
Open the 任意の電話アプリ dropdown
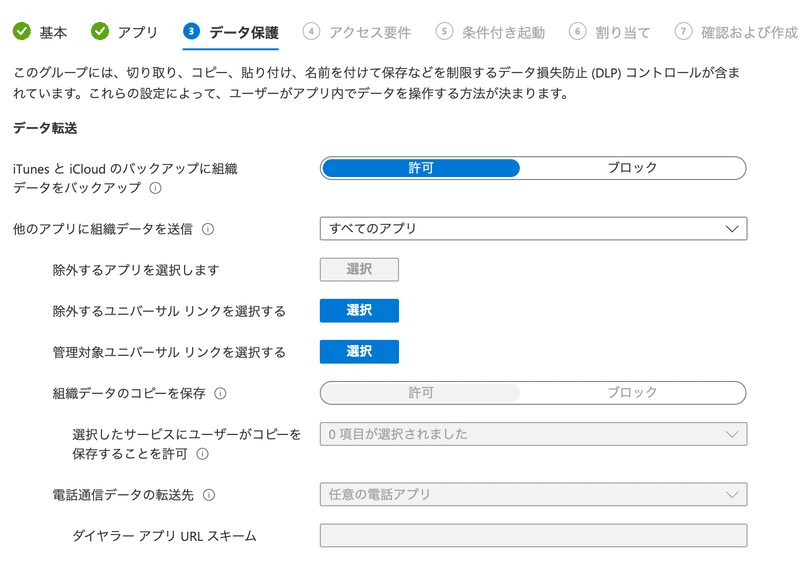(x=533, y=494)
